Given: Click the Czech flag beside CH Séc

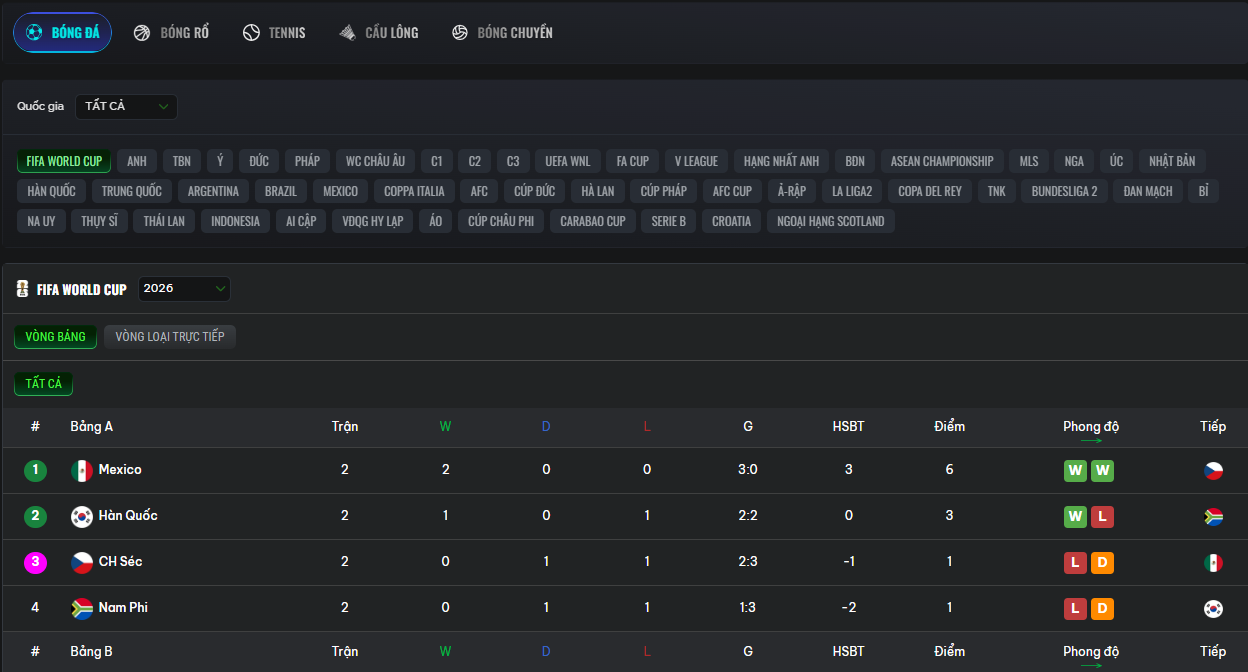Looking at the screenshot, I should click(82, 562).
